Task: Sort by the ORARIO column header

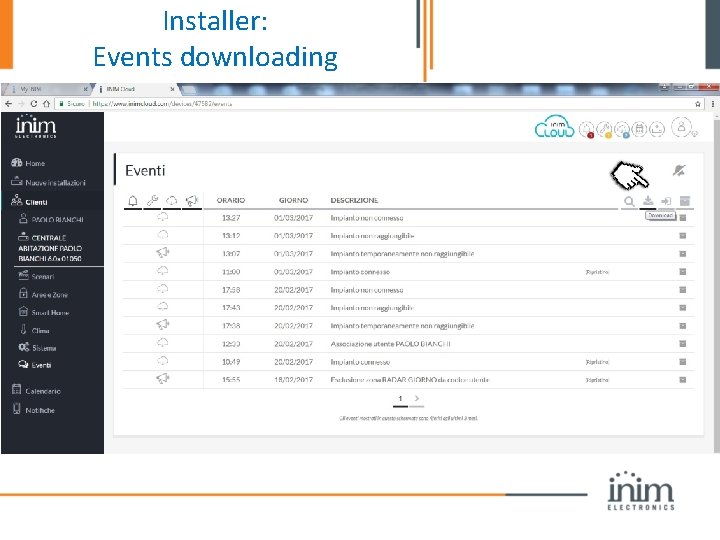Action: pyautogui.click(x=231, y=200)
